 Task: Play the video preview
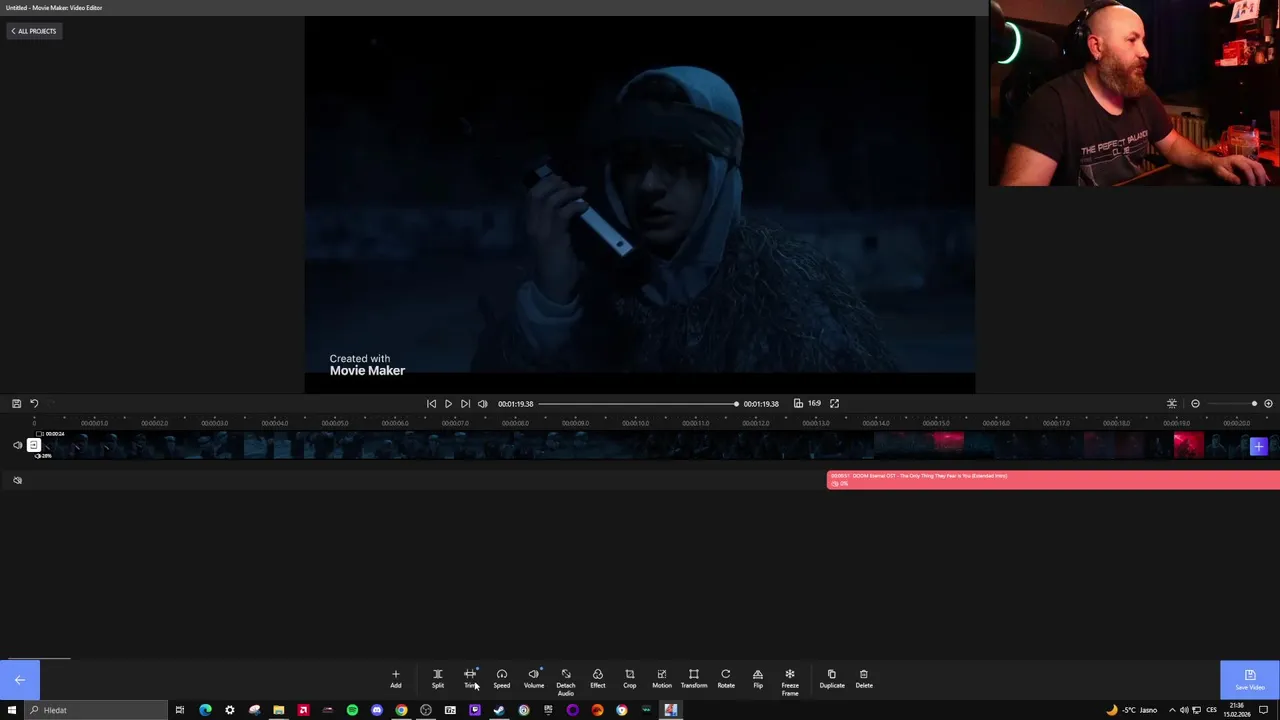coord(448,404)
